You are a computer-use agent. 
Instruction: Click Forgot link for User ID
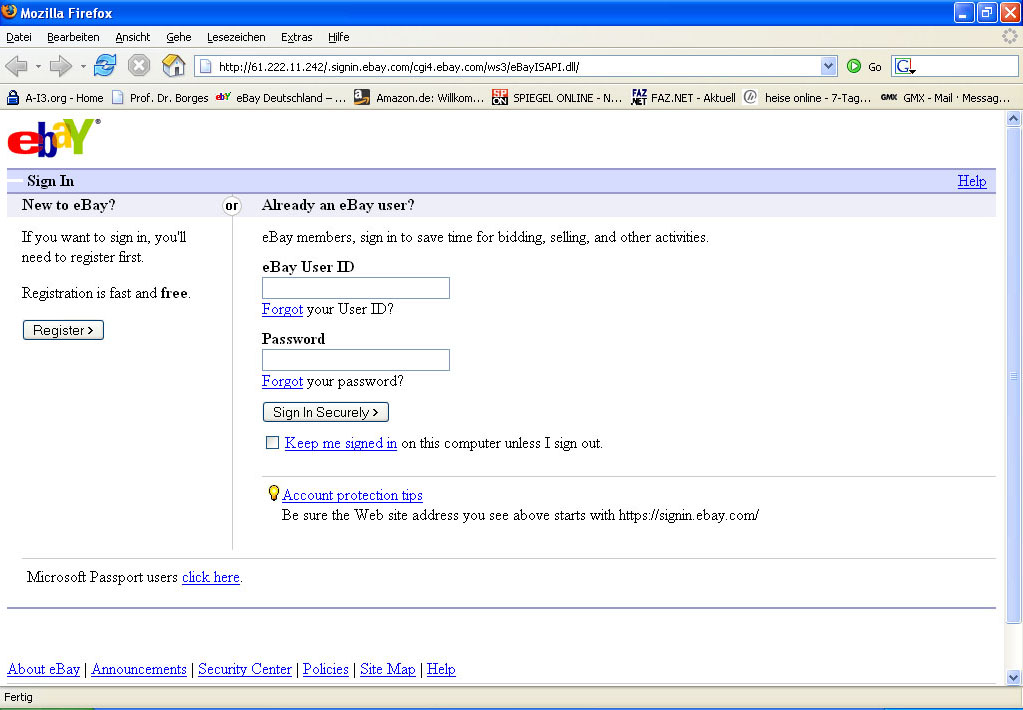(282, 309)
